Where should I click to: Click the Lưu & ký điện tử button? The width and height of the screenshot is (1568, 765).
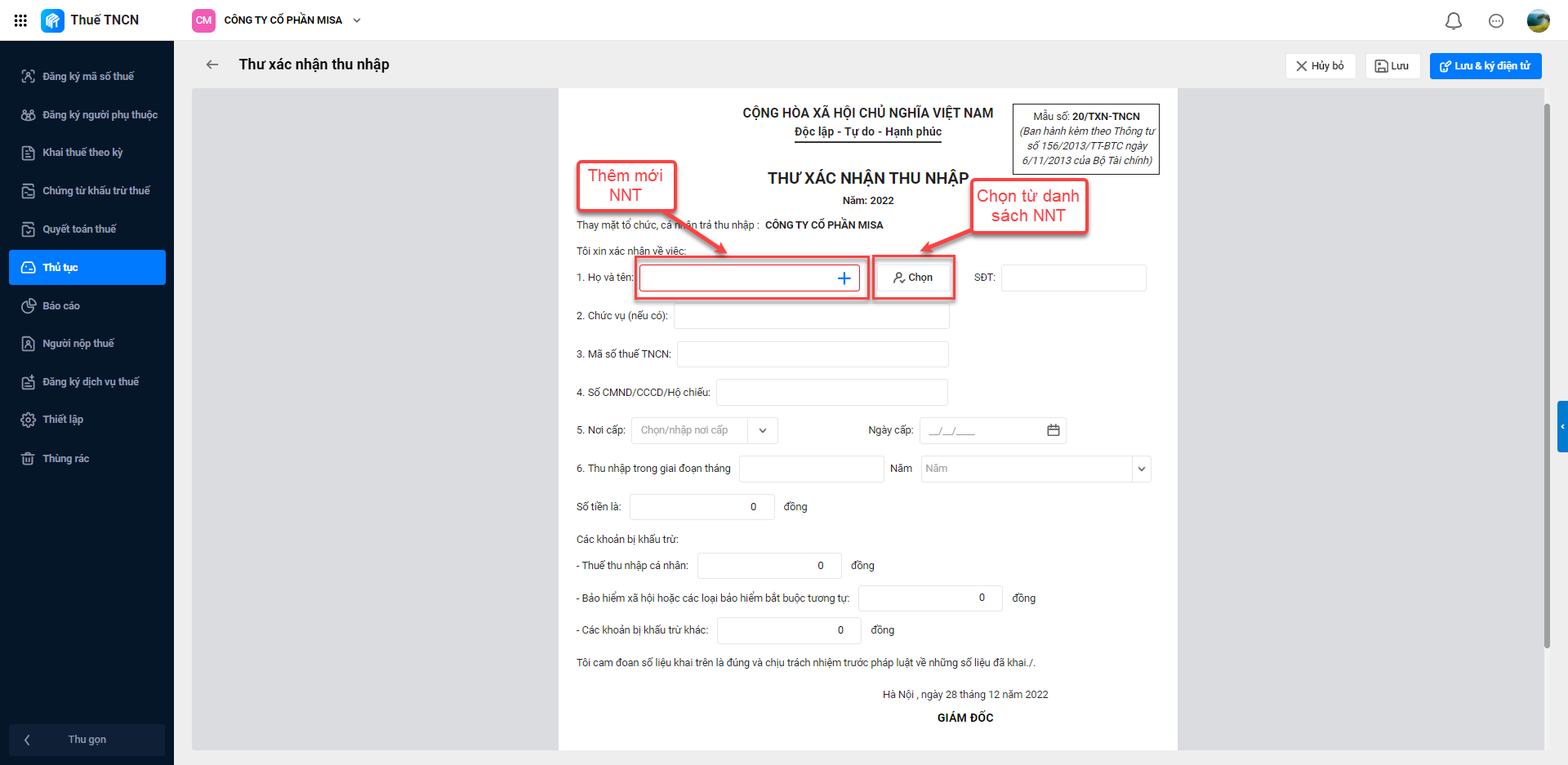(x=1485, y=66)
